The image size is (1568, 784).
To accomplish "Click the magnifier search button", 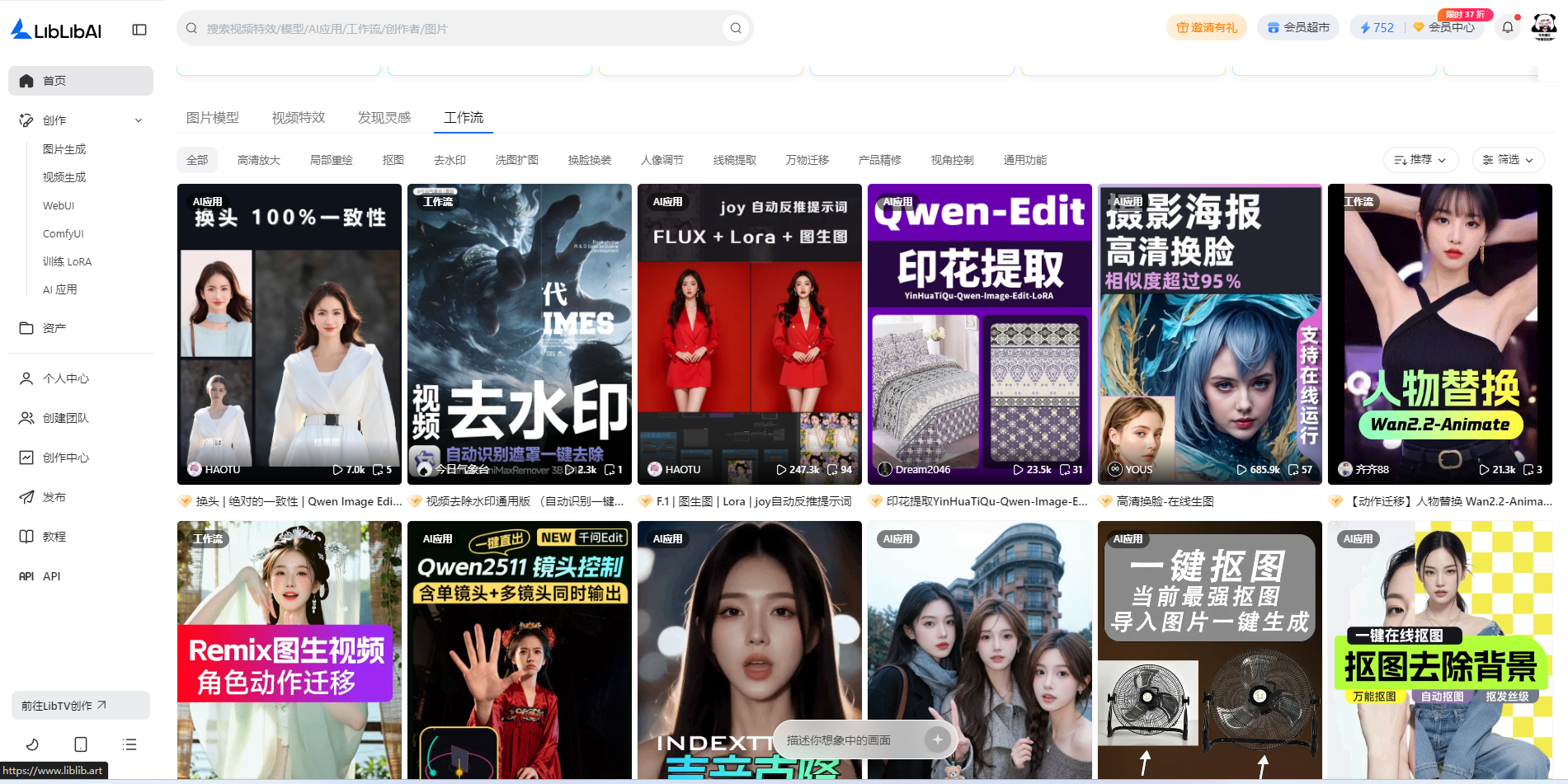I will (736, 28).
